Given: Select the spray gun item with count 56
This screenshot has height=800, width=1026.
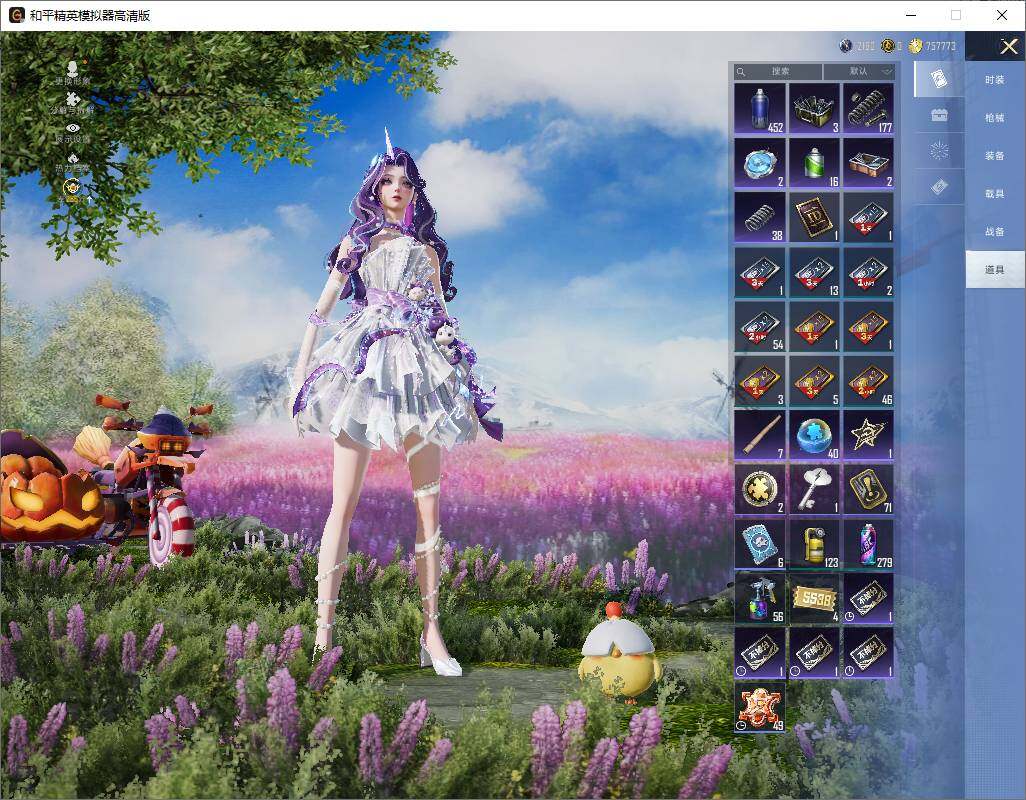Looking at the screenshot, I should tap(760, 599).
